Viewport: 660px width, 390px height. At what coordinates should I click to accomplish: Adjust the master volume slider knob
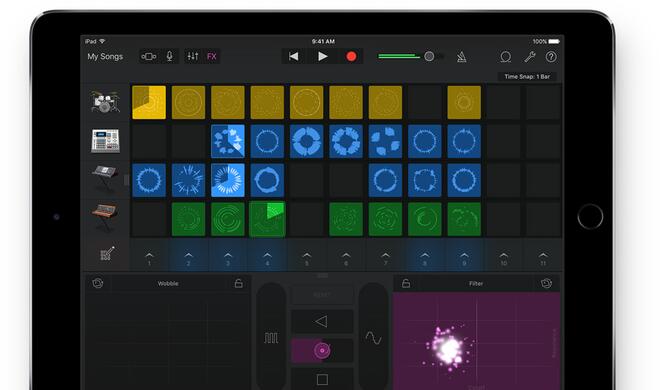click(429, 56)
